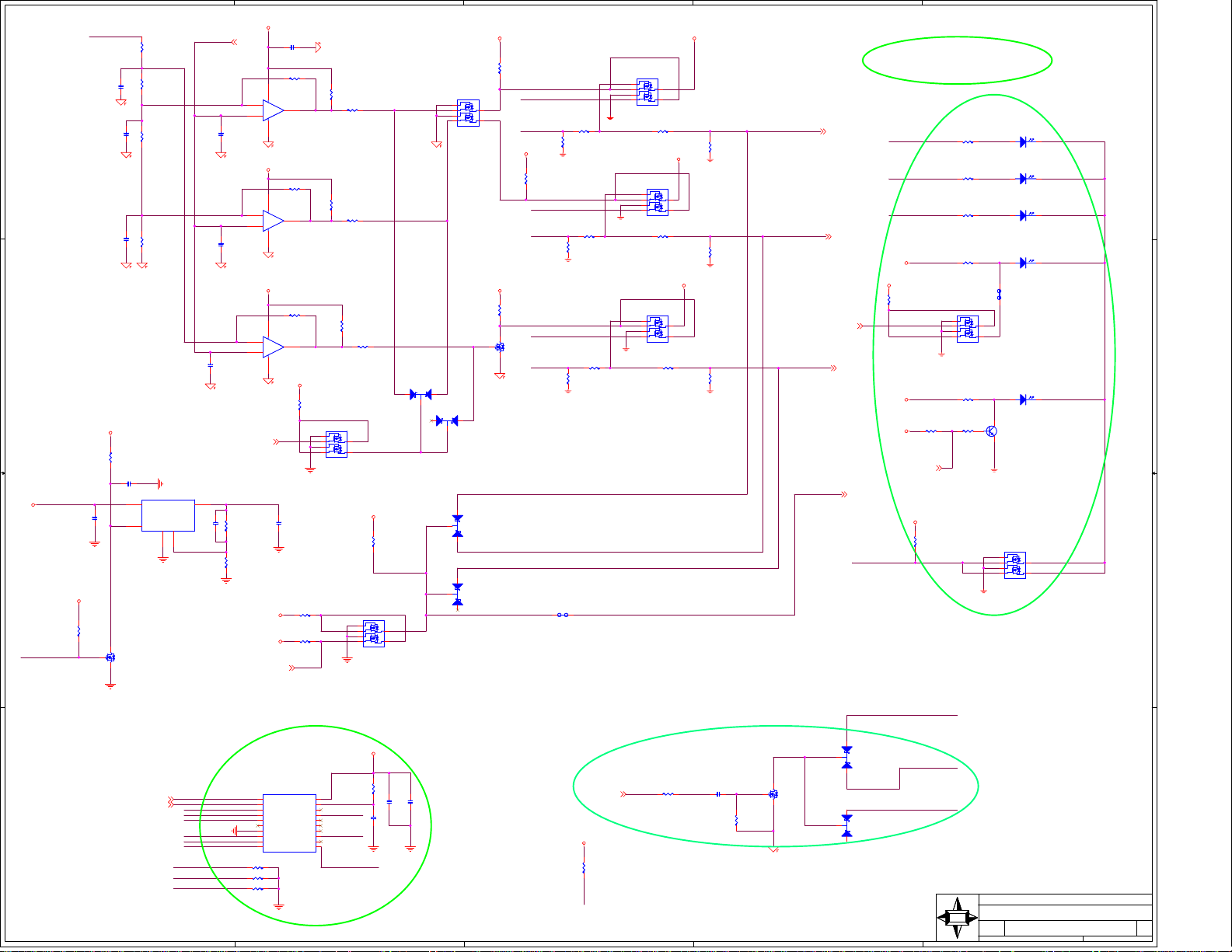1232x952 pixels.
Task: Click the horizontal two-circle jumper symbol
Action: coord(563,615)
